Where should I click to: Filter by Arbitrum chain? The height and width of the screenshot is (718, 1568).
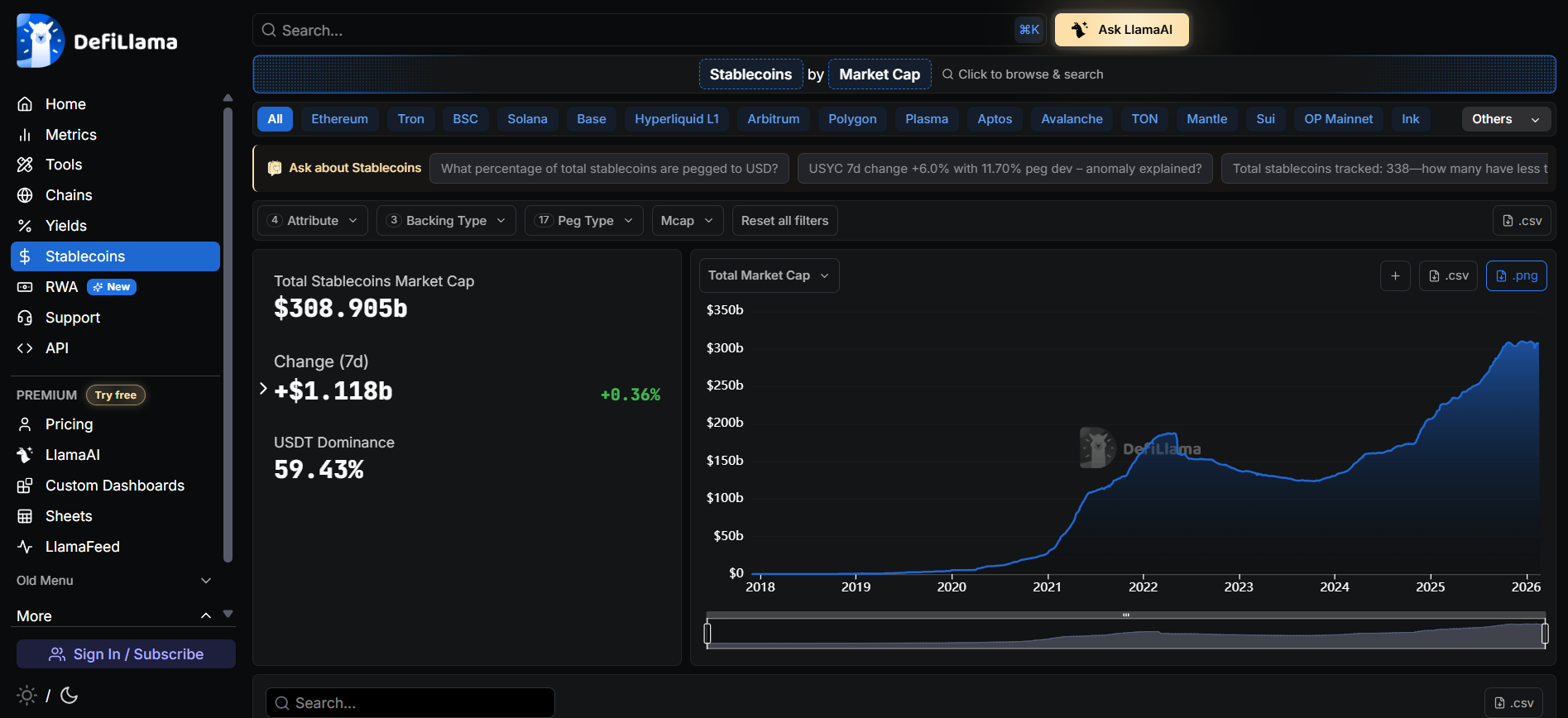click(773, 119)
